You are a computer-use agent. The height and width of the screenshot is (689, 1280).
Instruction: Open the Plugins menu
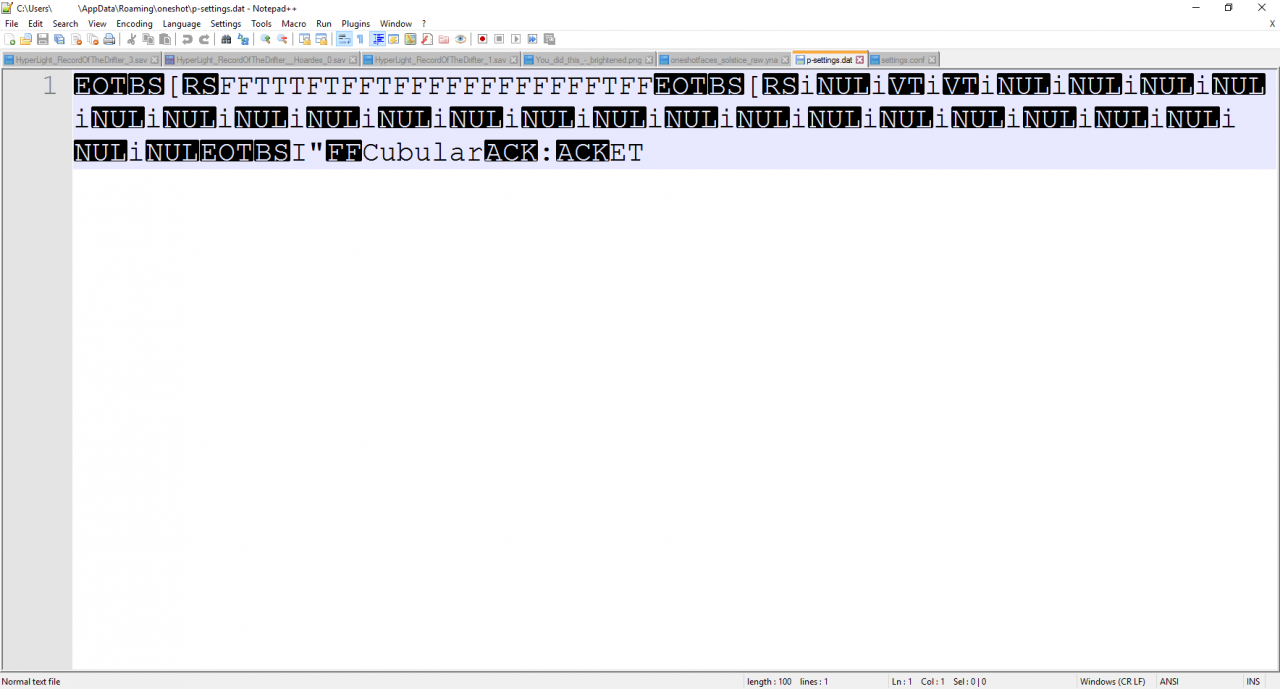(x=355, y=23)
